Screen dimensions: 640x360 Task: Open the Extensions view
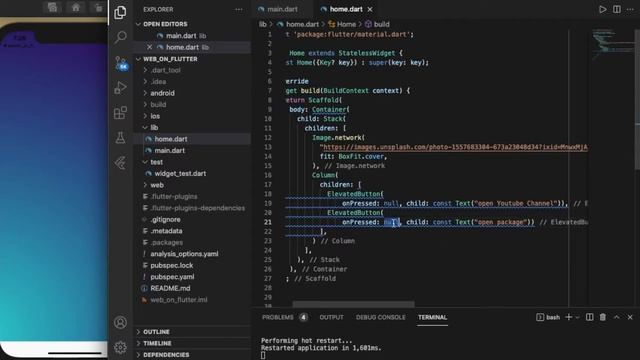tap(120, 113)
